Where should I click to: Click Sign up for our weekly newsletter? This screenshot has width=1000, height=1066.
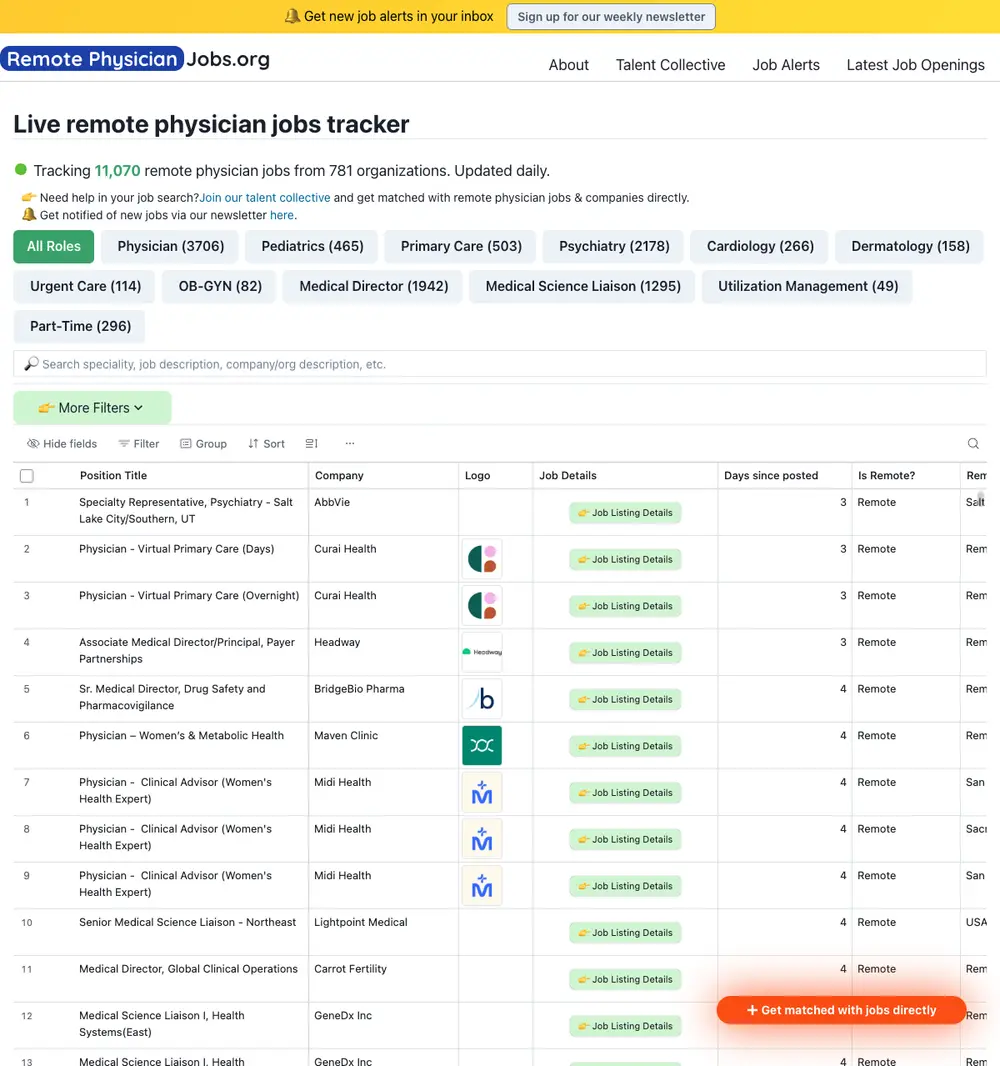pyautogui.click(x=610, y=16)
